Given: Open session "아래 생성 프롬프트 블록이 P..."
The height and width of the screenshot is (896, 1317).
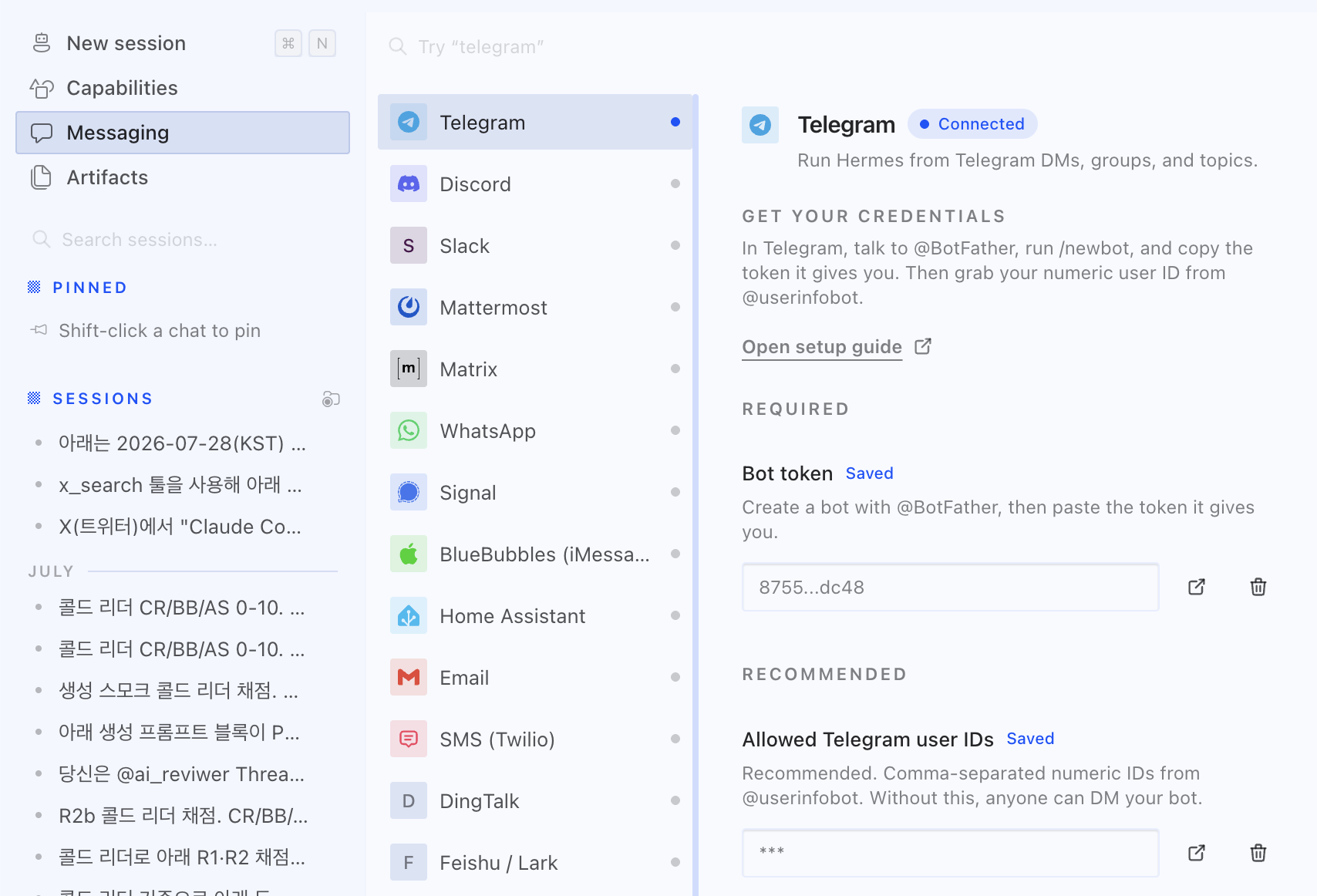Looking at the screenshot, I should tap(179, 733).
